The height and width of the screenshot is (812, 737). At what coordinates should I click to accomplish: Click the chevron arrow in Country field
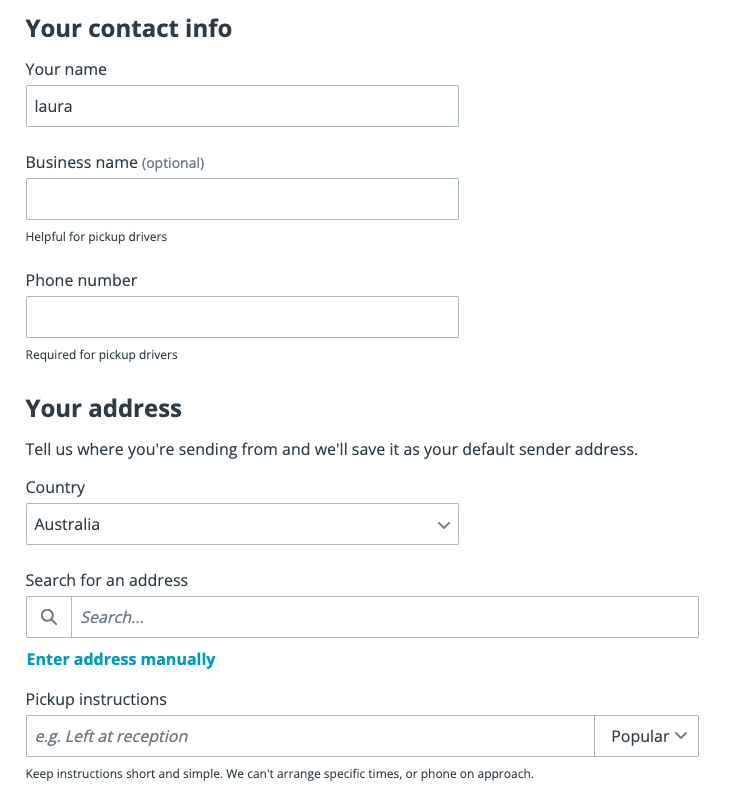click(x=443, y=525)
